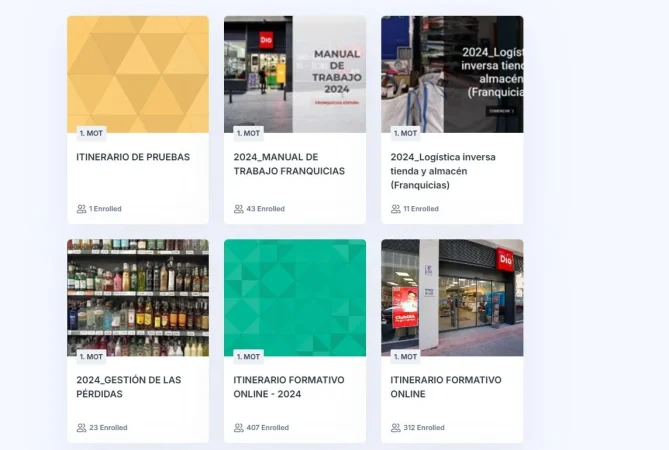Open 2024_MANUAL DE TRABAJO FRANQUICIAS course

289,164
